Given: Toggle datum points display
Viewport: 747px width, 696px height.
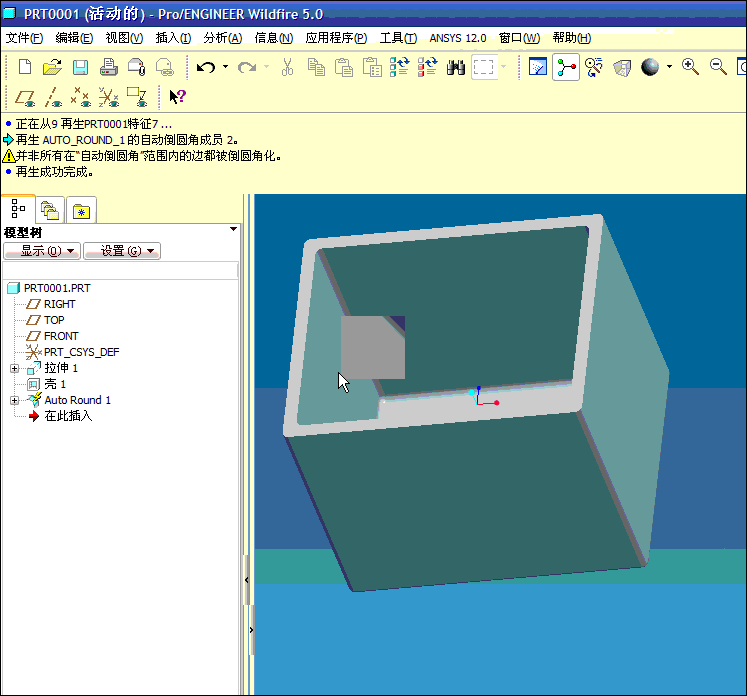Looking at the screenshot, I should coord(81,97).
